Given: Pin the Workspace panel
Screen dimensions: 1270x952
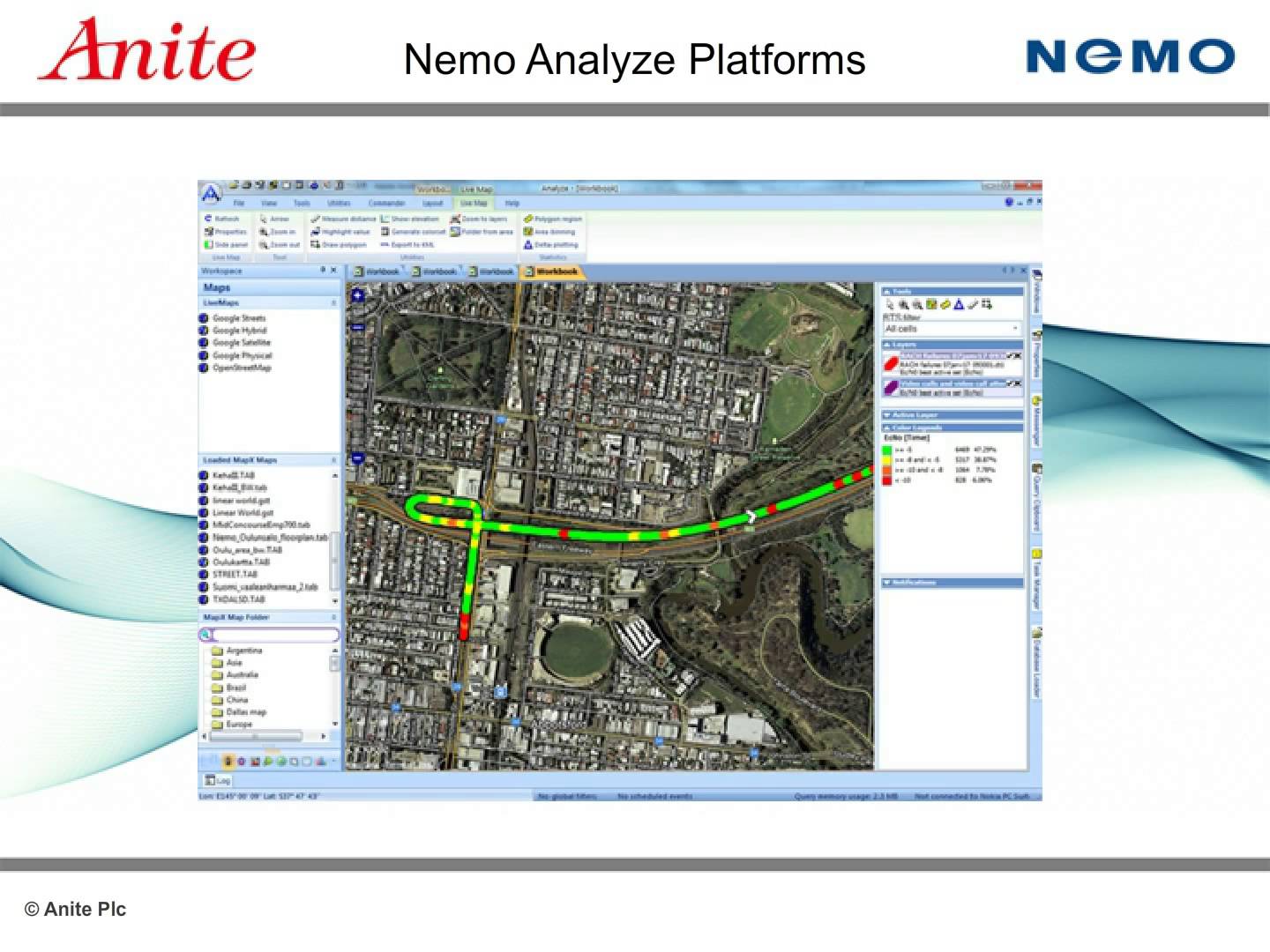Looking at the screenshot, I should (323, 271).
